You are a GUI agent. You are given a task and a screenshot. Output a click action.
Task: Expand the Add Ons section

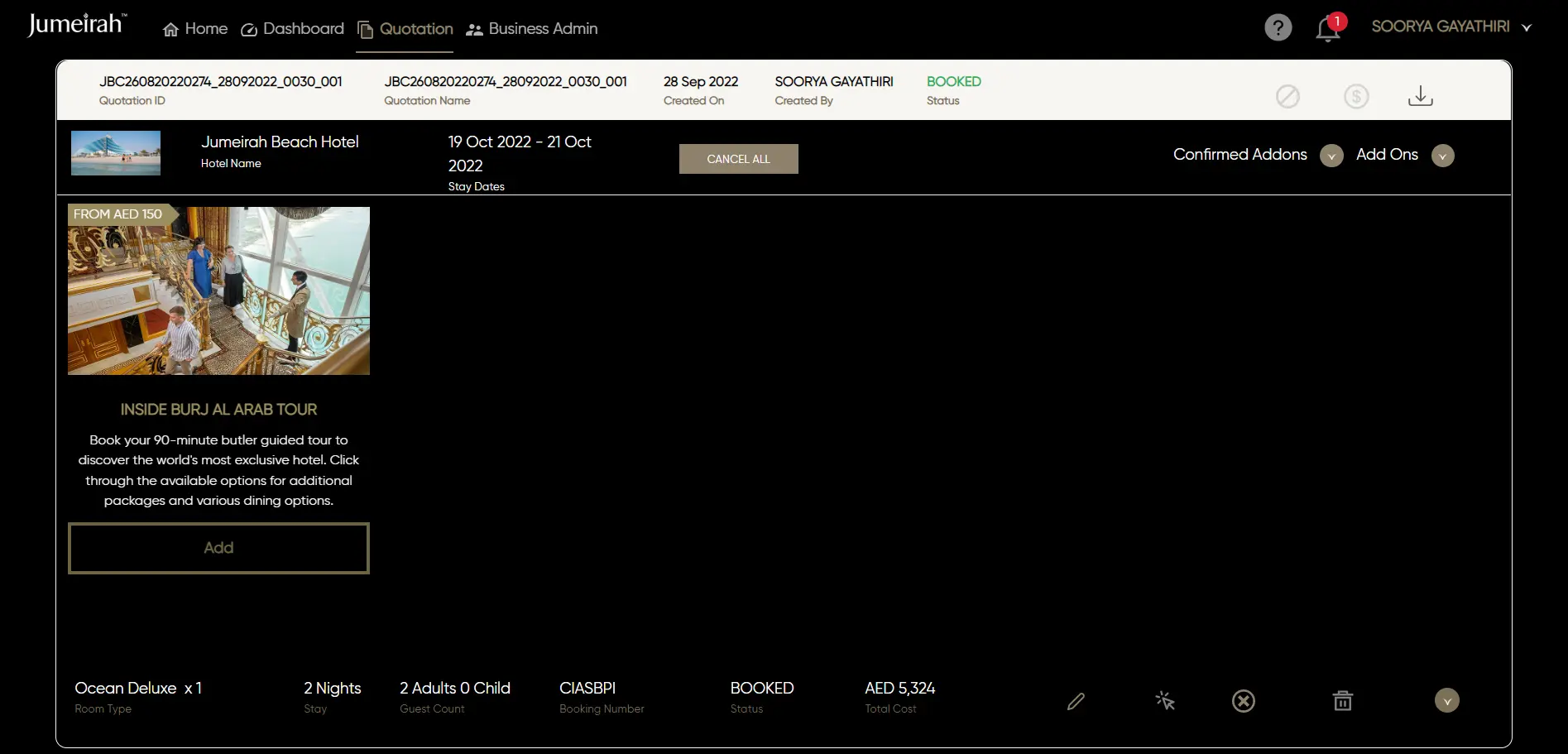1442,156
